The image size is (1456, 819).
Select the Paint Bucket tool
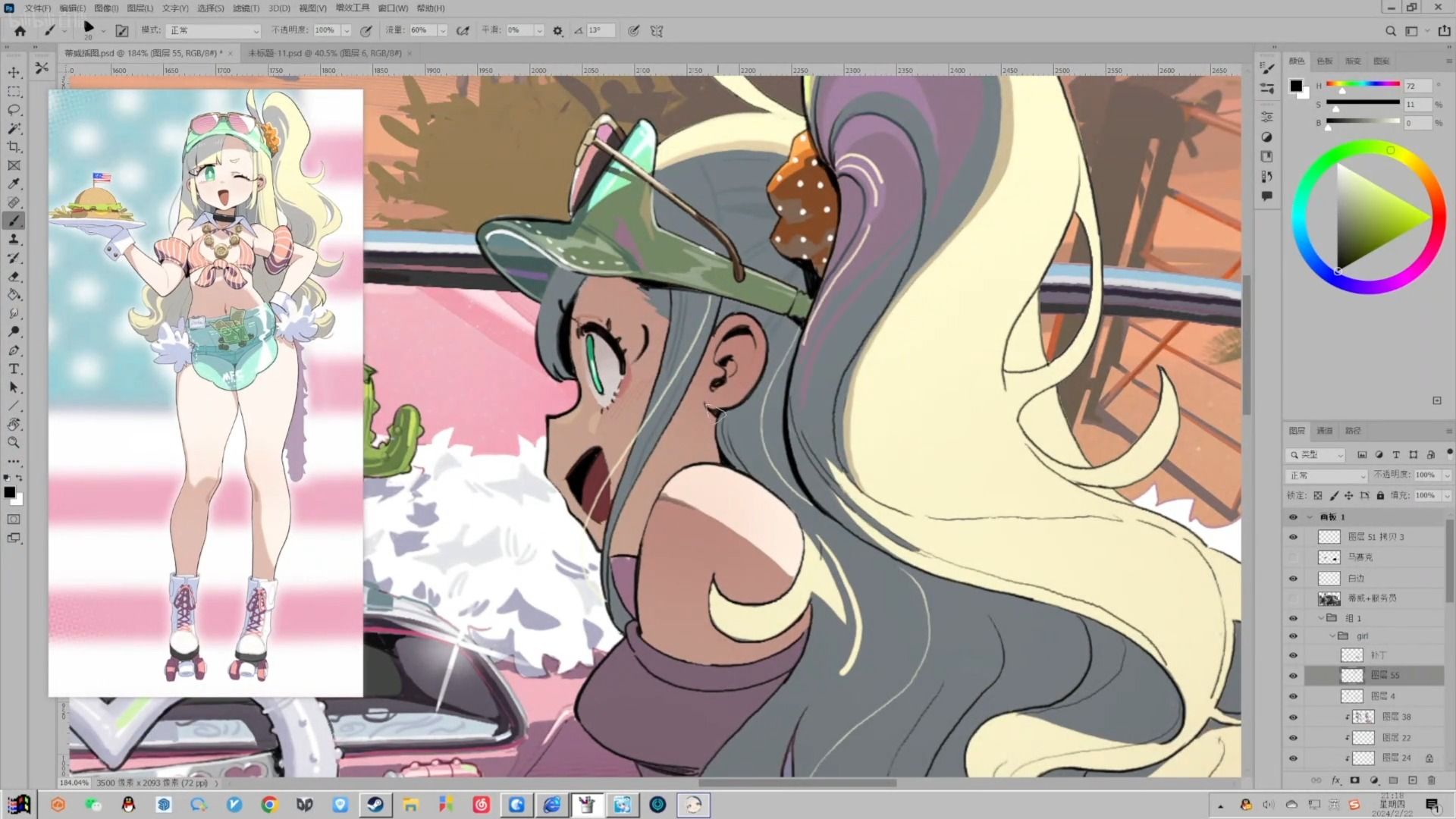coord(14,295)
